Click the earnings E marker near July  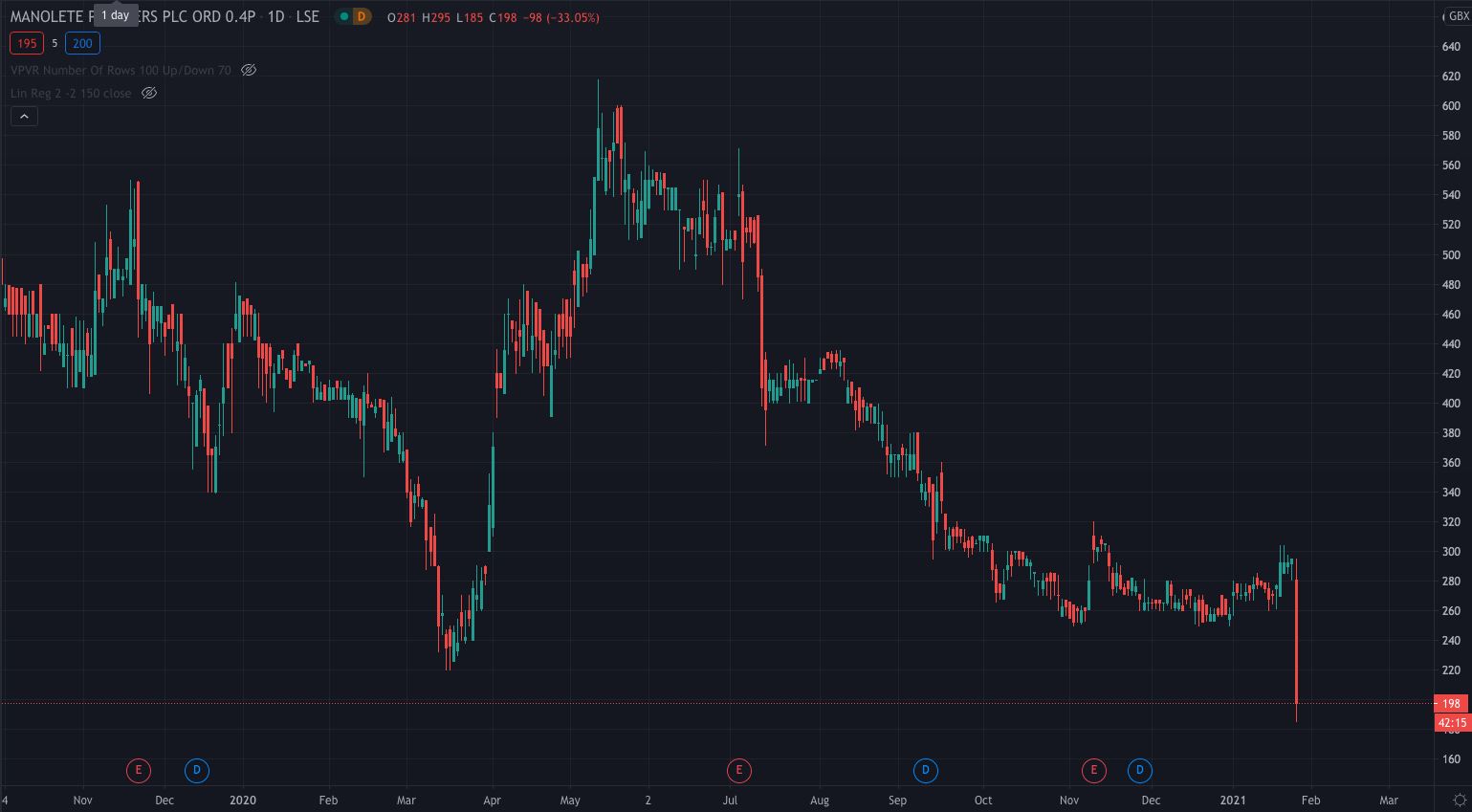point(738,770)
